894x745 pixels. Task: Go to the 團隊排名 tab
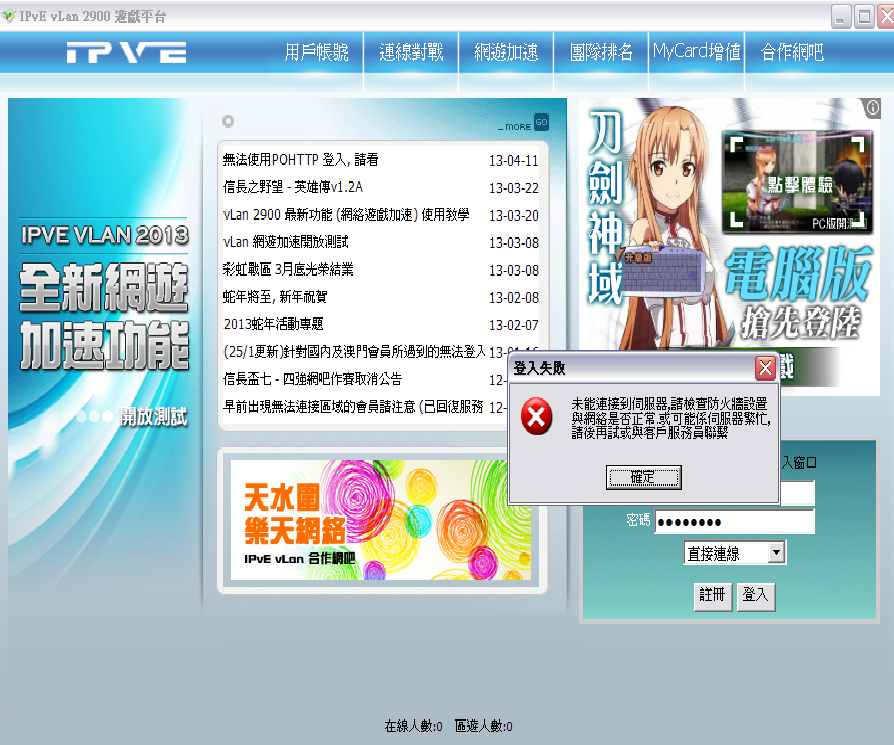coord(601,52)
